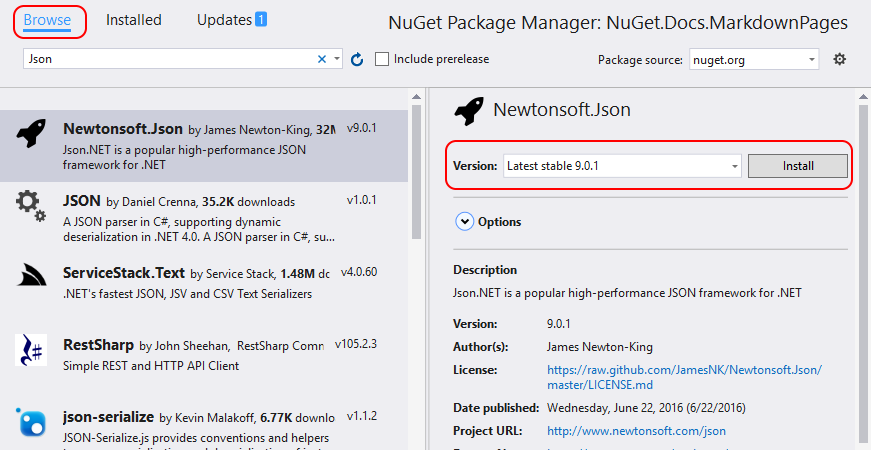This screenshot has height=451, width=871.
Task: Click the Description heading
Action: coord(485,270)
